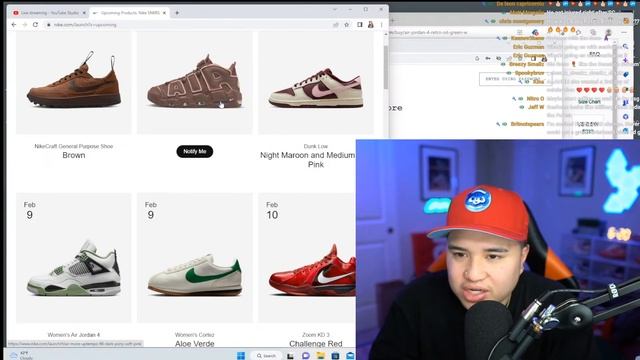Click Size Chart in background window
The image size is (640, 360).
tap(589, 102)
